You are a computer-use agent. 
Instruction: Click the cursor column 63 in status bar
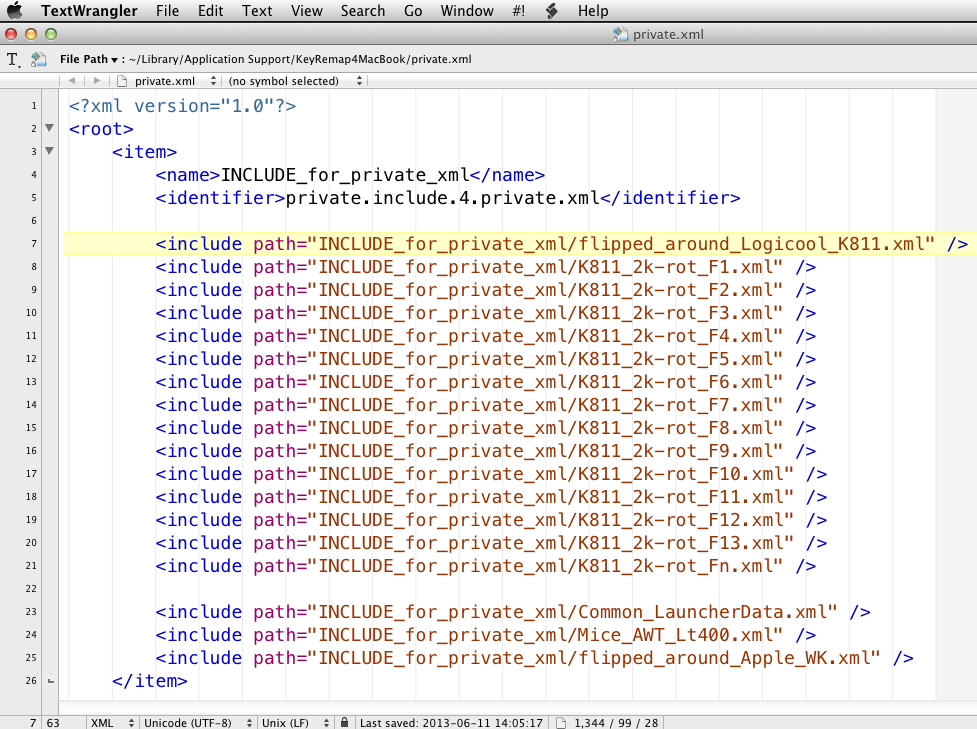pyautogui.click(x=53, y=723)
